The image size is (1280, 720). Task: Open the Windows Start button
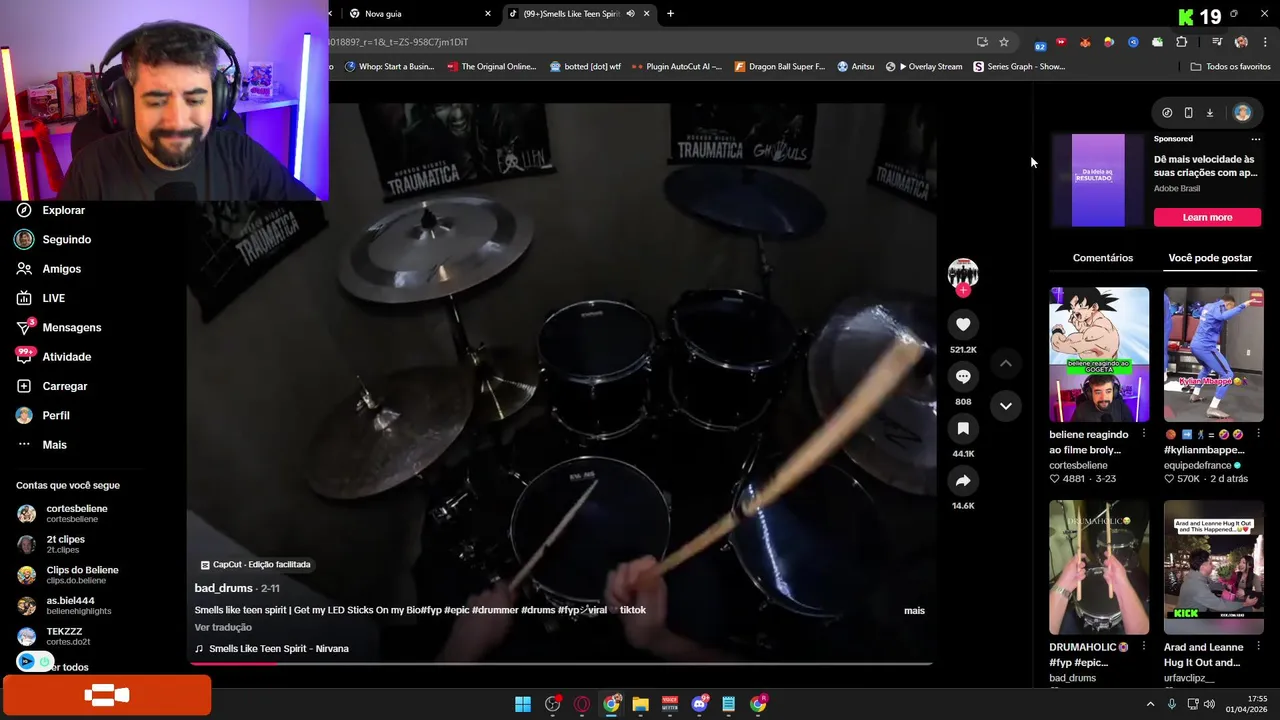tap(523, 704)
